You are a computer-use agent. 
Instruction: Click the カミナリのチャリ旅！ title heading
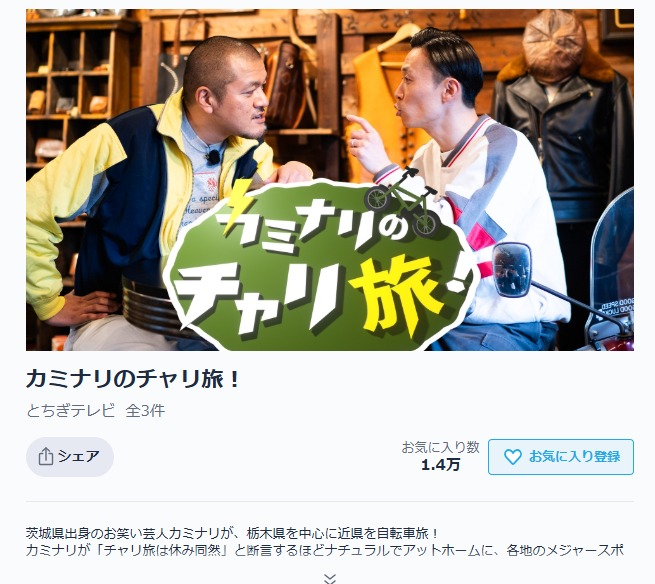tap(134, 379)
